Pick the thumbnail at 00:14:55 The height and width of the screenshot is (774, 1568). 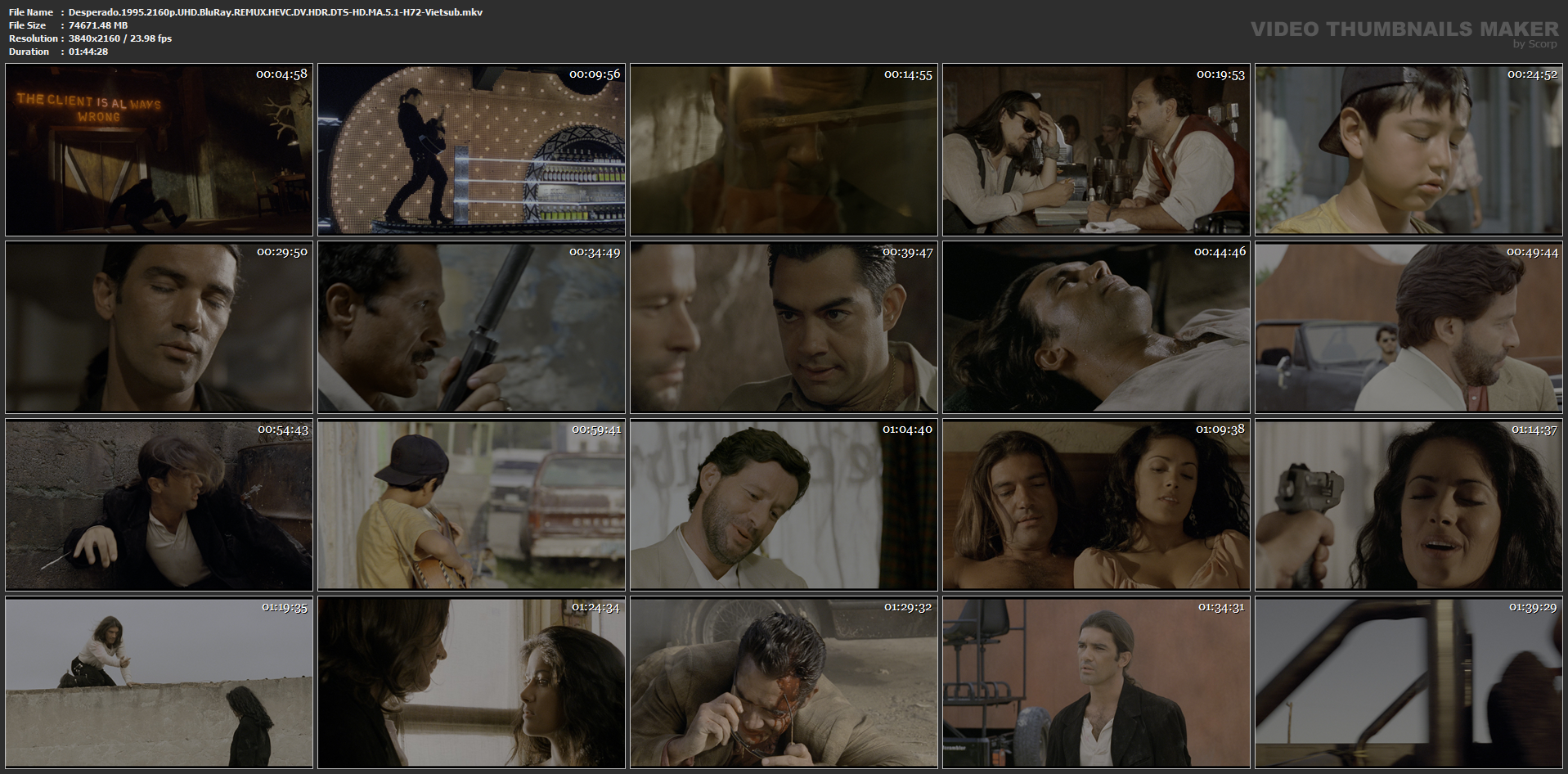(784, 150)
